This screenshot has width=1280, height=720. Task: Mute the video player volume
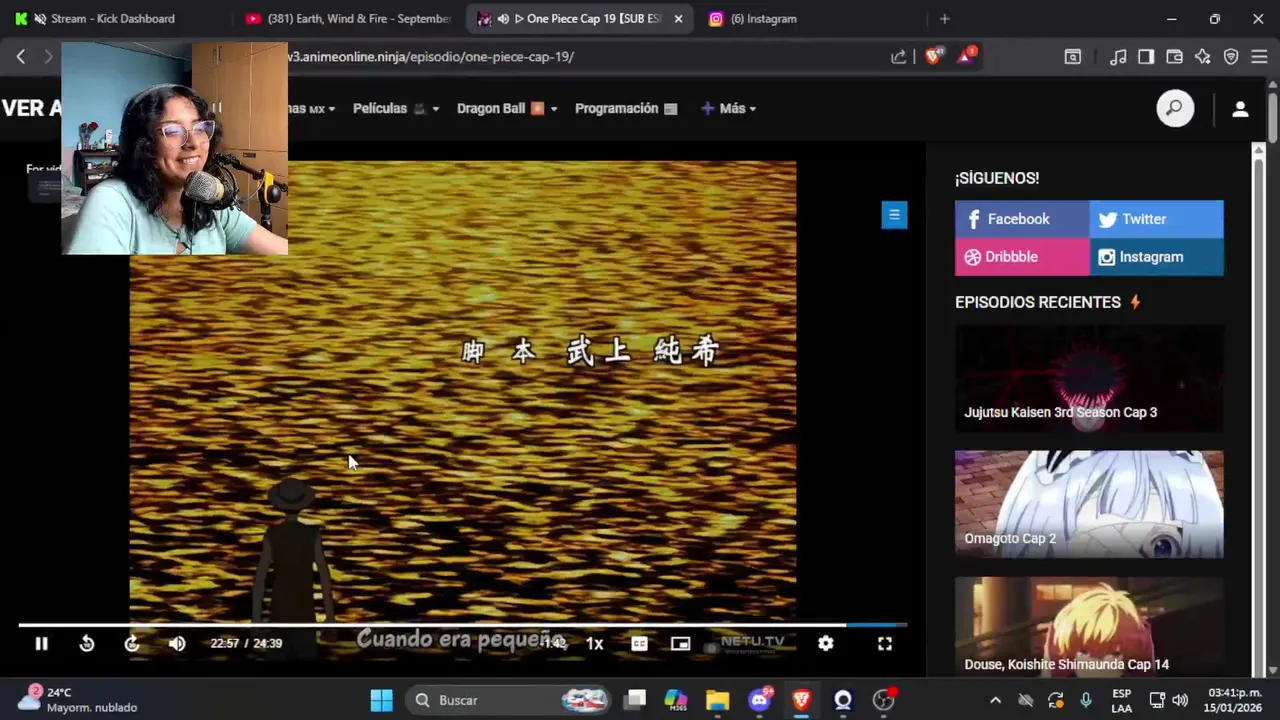[x=177, y=644]
